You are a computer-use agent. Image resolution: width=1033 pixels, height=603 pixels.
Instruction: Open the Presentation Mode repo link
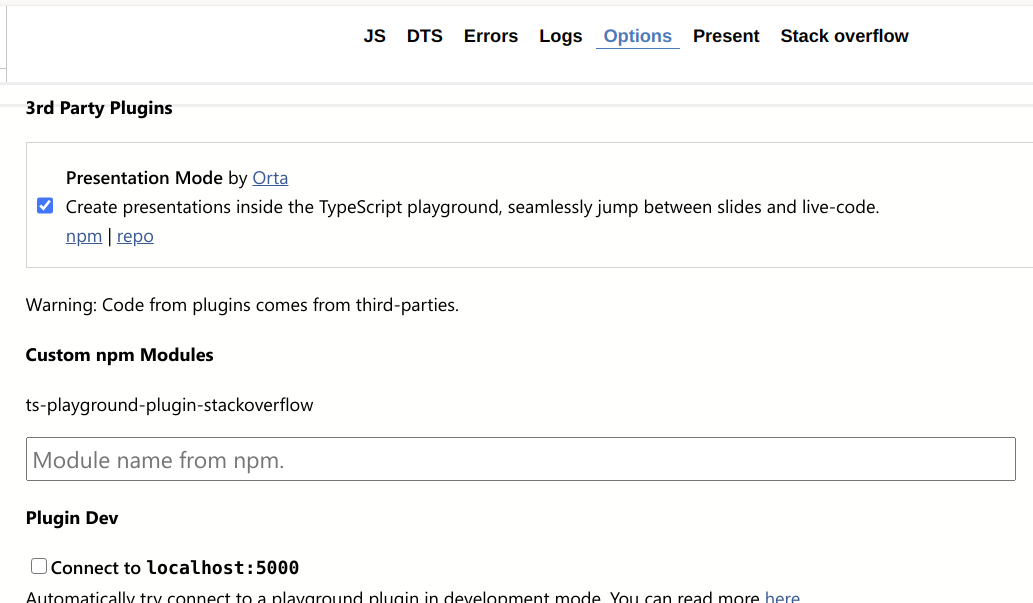(x=135, y=236)
